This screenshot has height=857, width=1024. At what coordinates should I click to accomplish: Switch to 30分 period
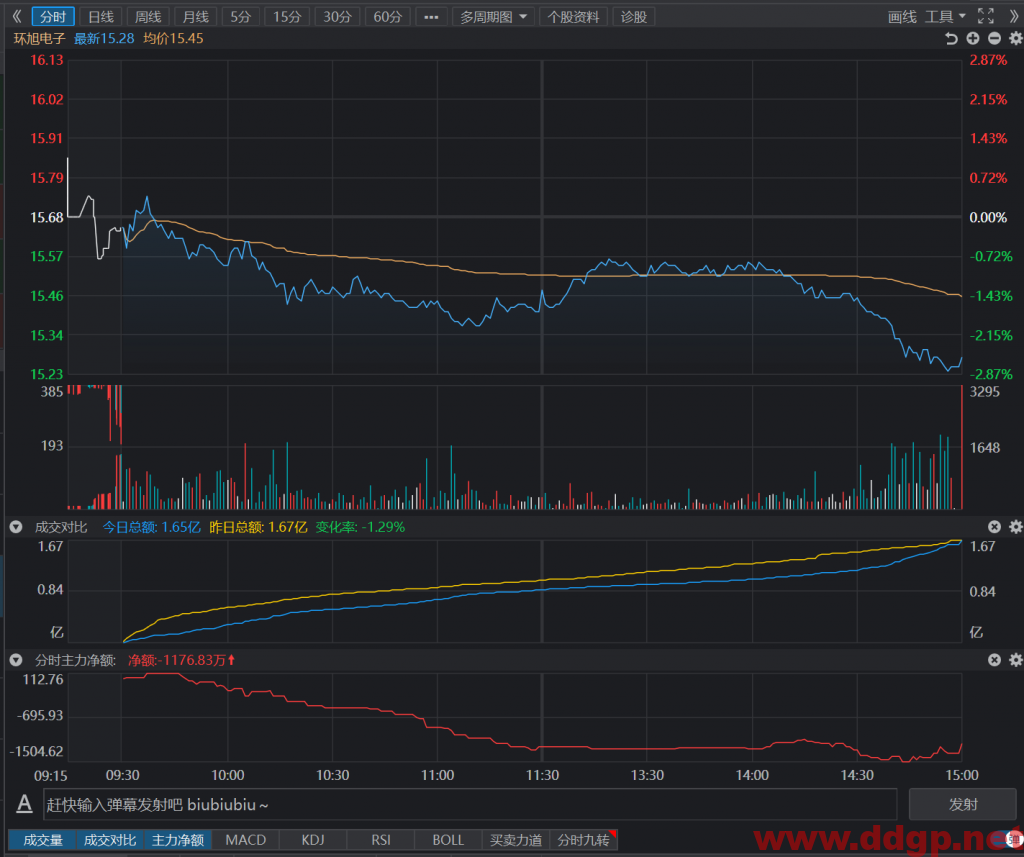tap(337, 17)
